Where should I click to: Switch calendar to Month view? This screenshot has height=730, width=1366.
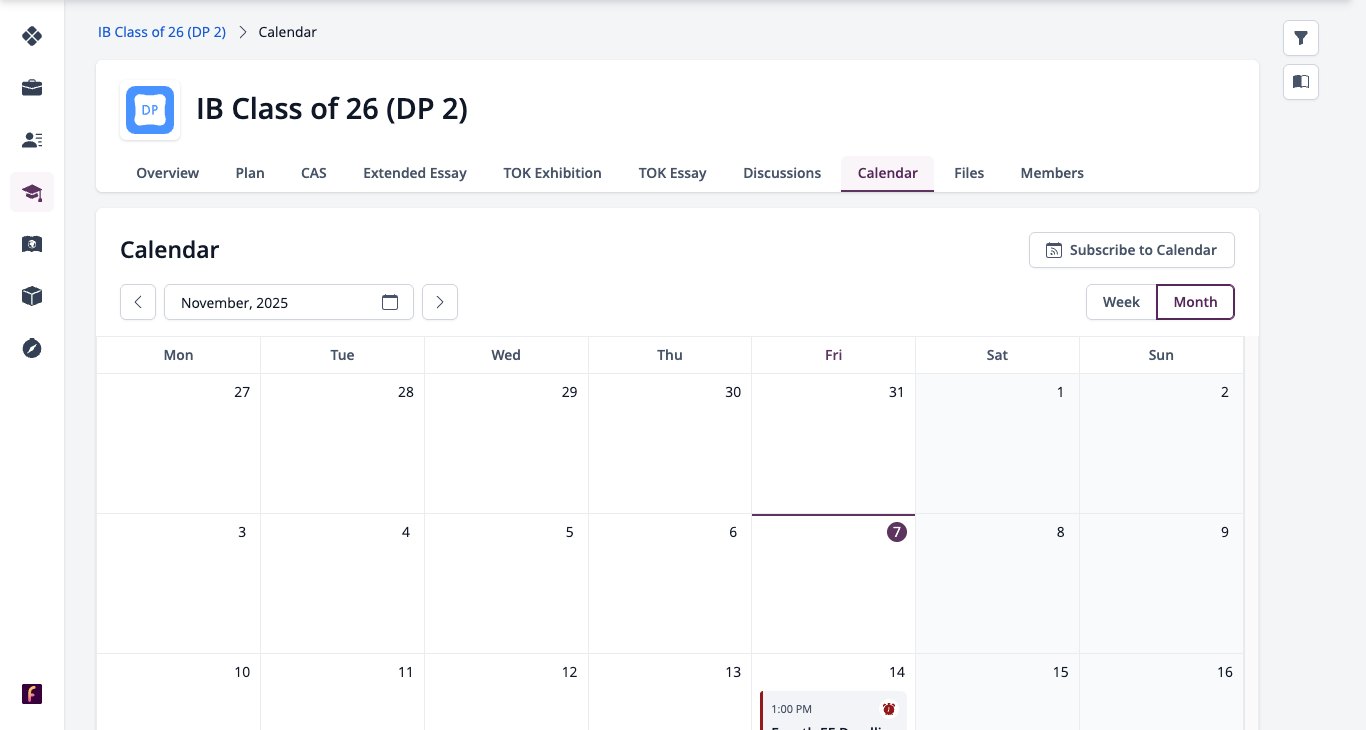point(1195,302)
